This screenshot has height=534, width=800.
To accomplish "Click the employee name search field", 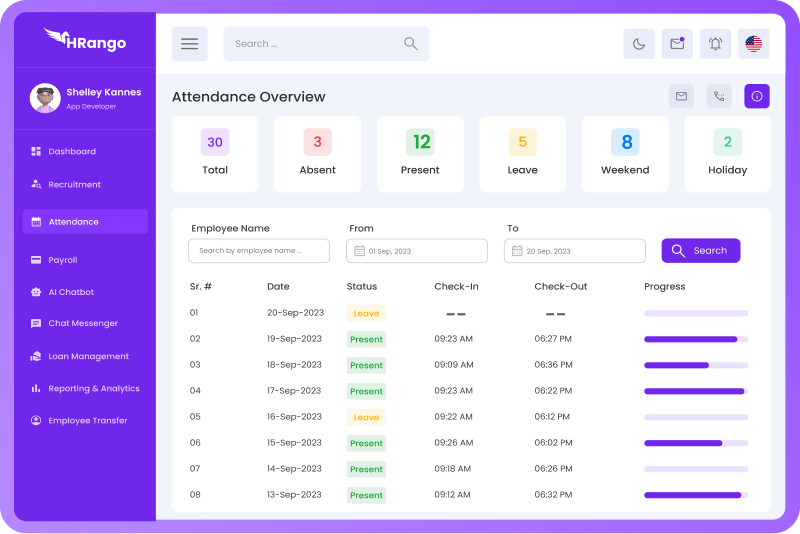I will (259, 251).
